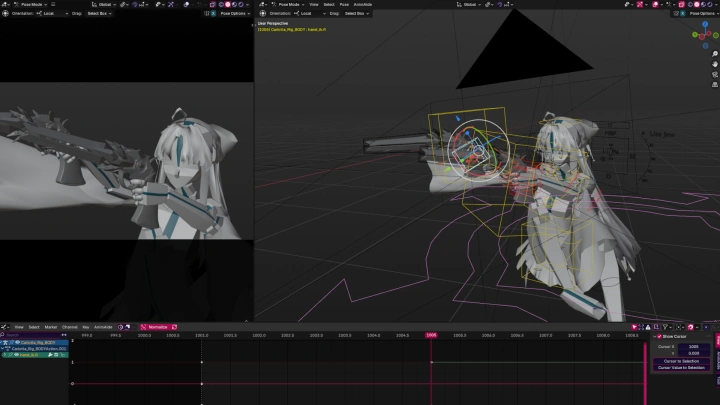Toggle visibility eye of Carlotta_Rig_BODY channel
720x405 pixels.
(17, 343)
